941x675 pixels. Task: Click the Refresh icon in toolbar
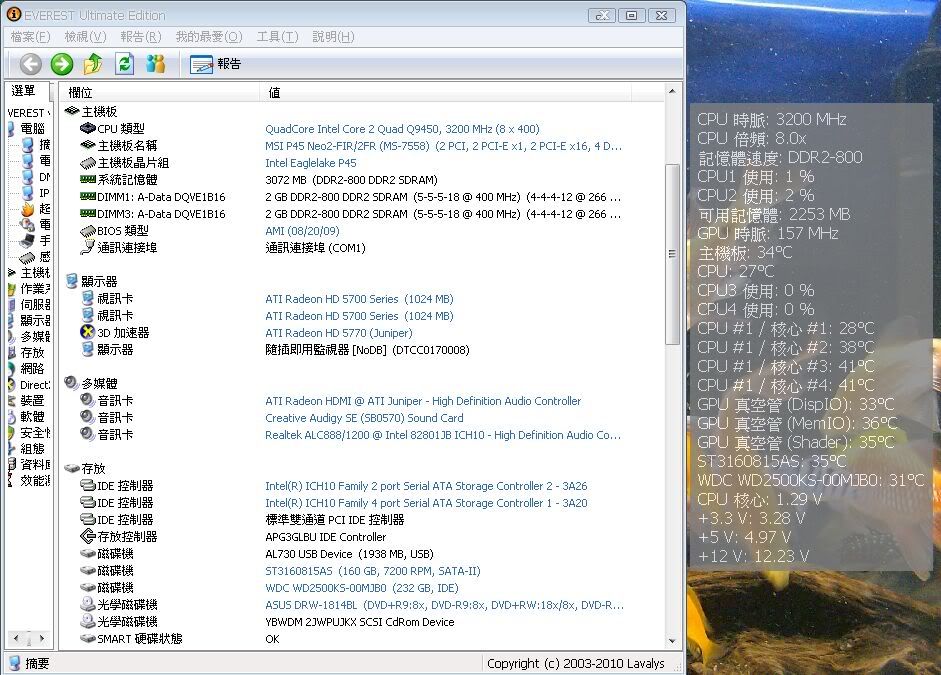tap(124, 64)
